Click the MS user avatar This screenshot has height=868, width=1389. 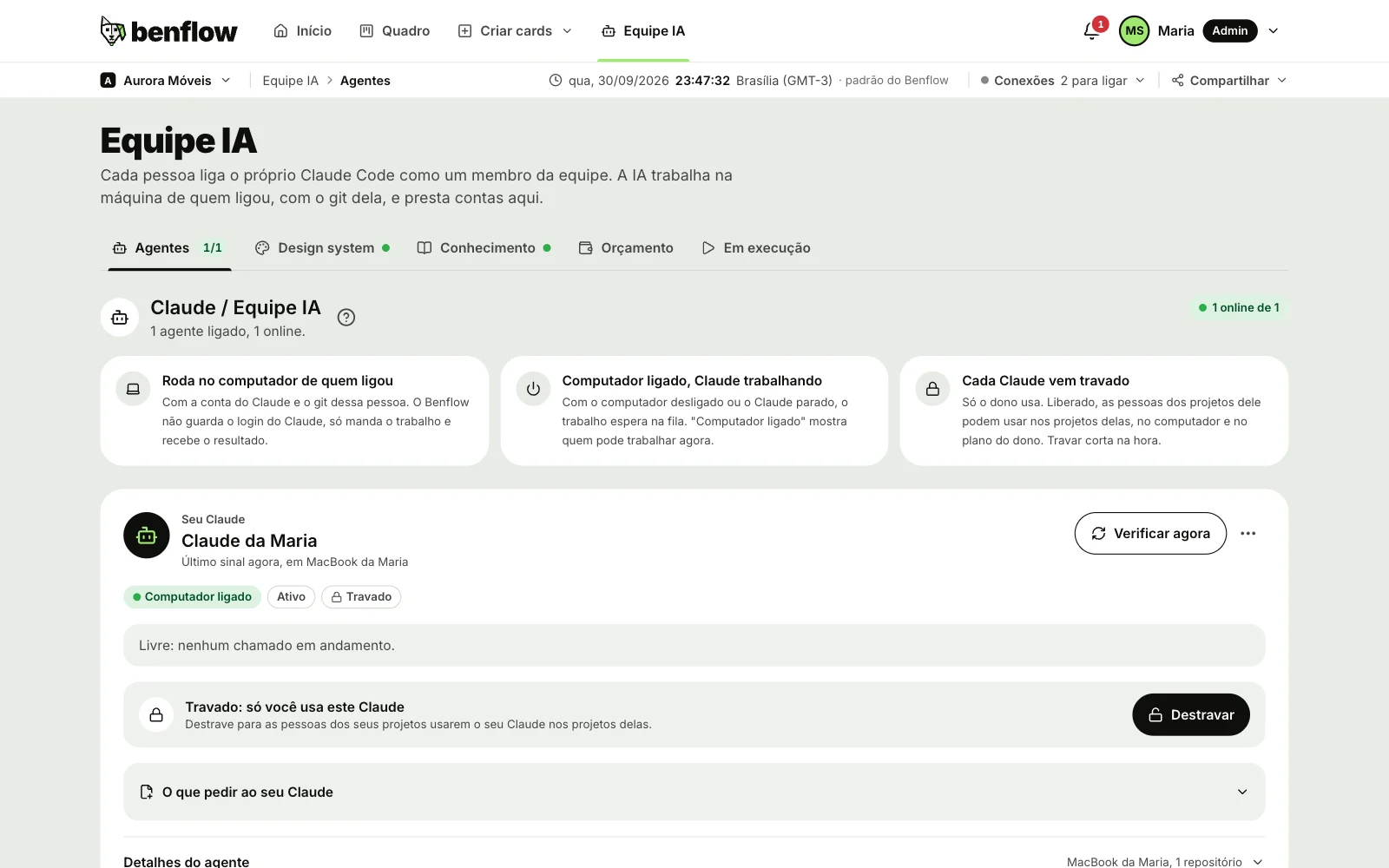pos(1134,31)
